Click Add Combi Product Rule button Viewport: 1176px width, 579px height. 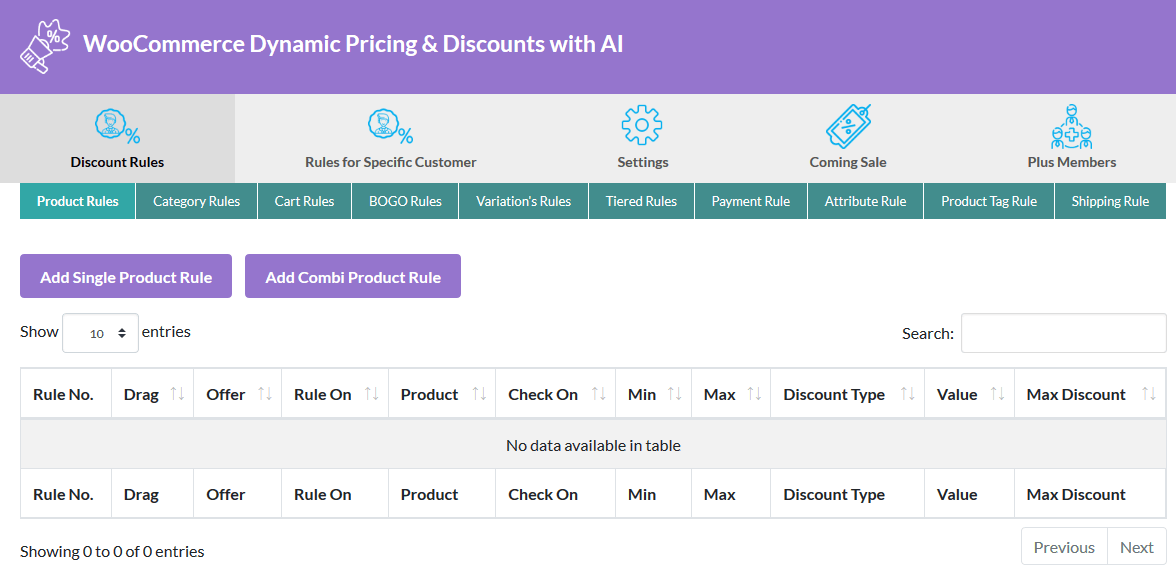pyautogui.click(x=353, y=277)
